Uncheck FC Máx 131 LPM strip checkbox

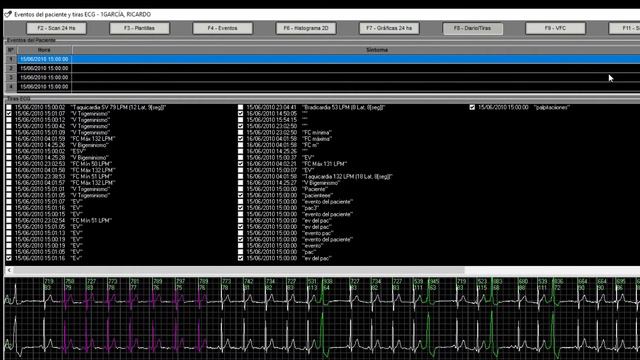pos(240,164)
